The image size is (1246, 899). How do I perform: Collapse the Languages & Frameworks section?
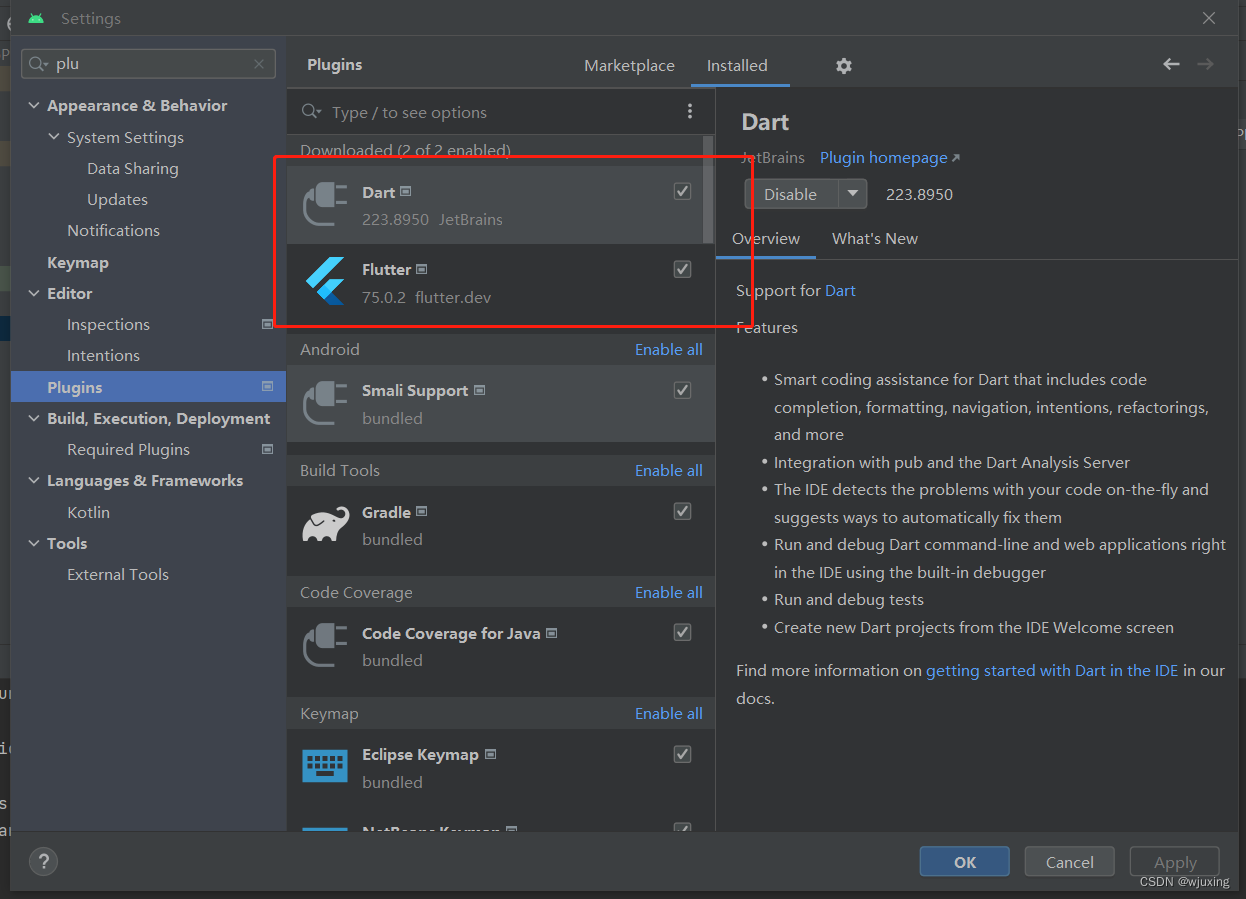(x=34, y=481)
